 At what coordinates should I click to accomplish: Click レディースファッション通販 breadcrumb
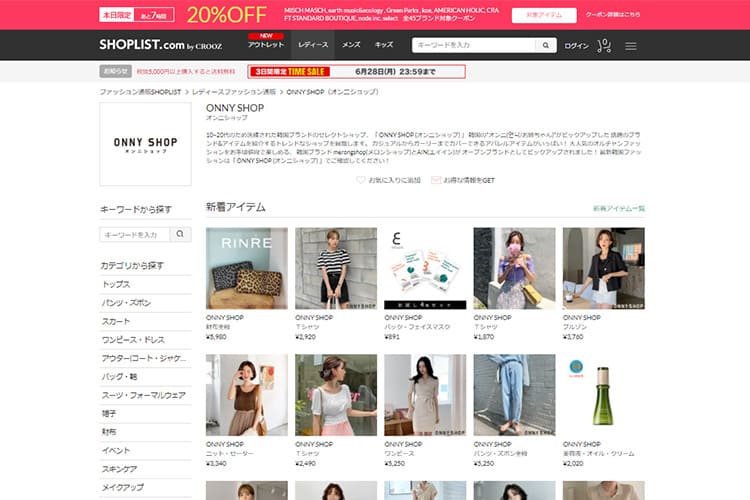(233, 91)
